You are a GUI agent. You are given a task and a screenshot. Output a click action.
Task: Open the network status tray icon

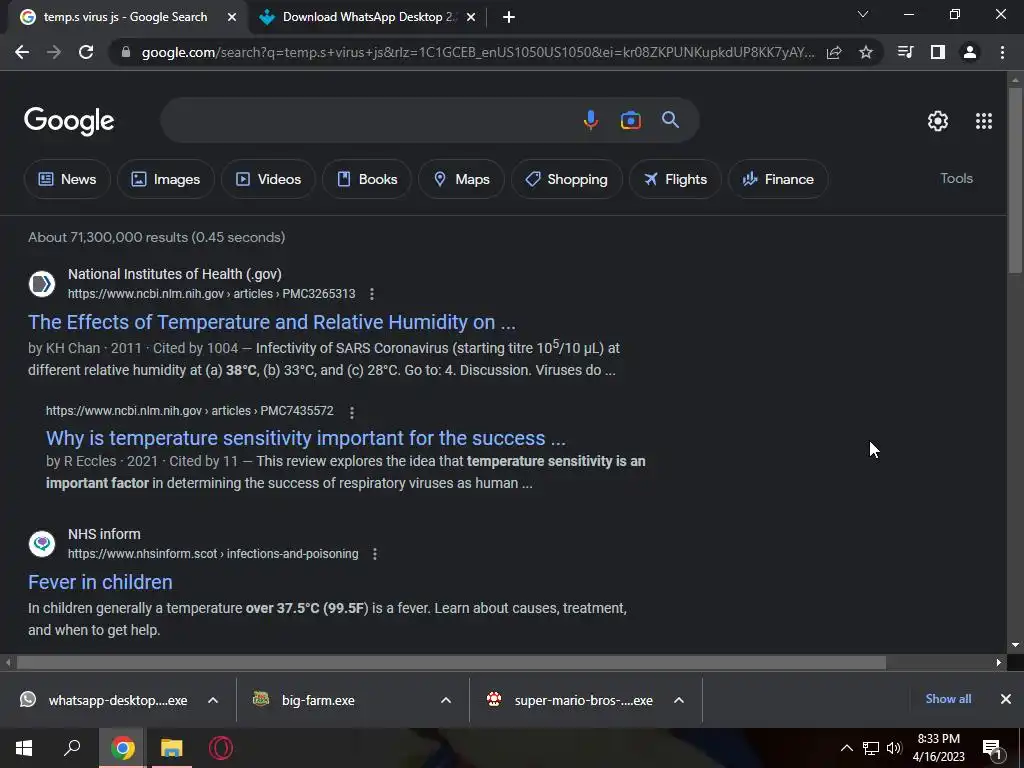pyautogui.click(x=871, y=748)
